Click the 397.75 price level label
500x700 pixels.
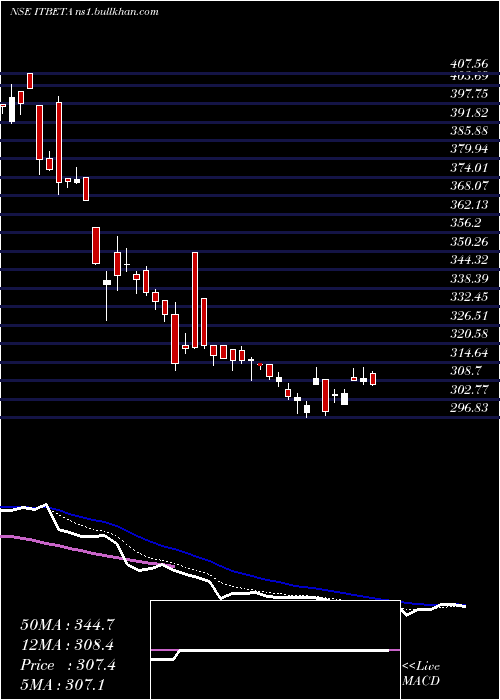click(469, 95)
